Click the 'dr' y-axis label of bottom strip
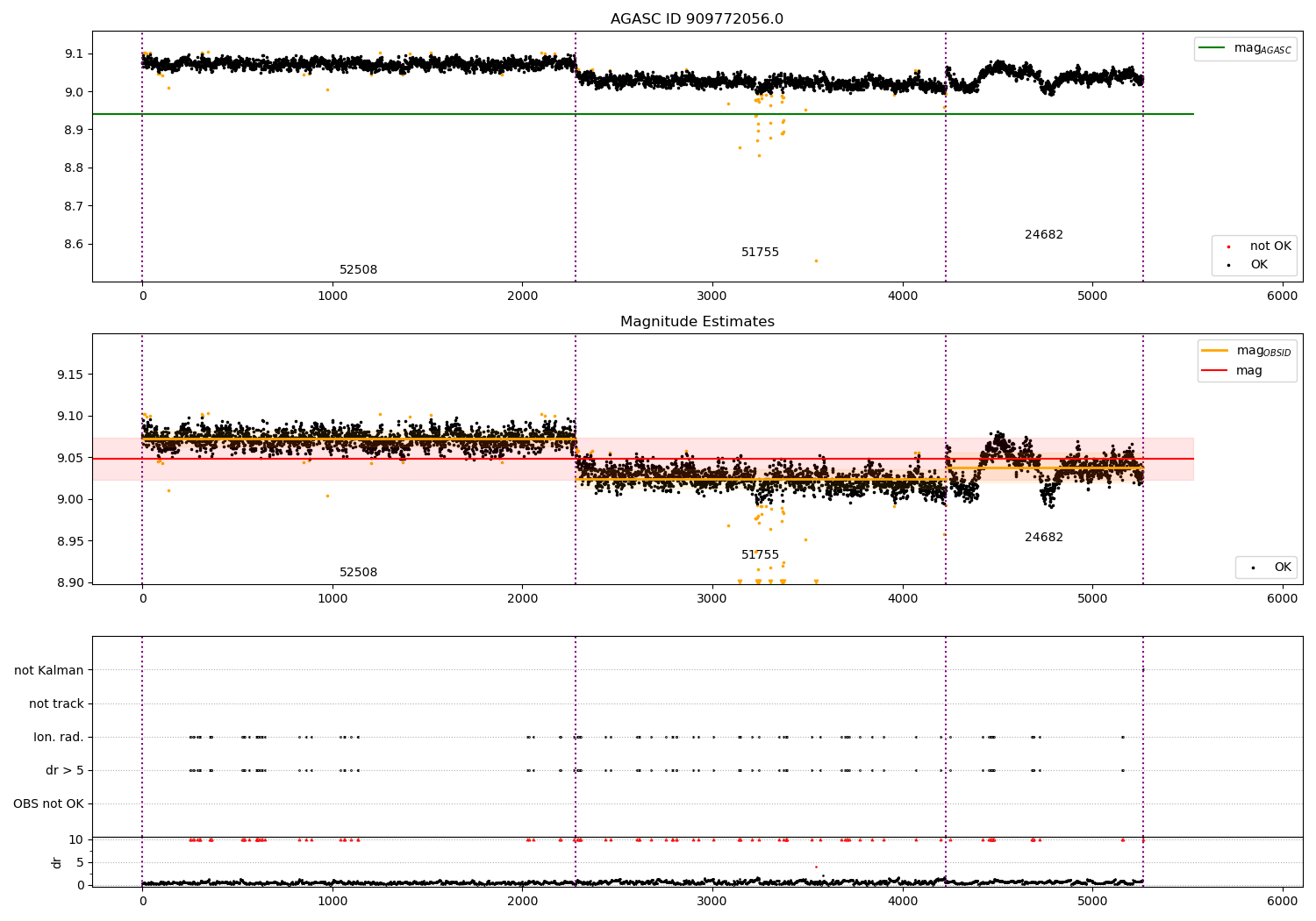Viewport: 1316px width, 921px height. click(57, 862)
